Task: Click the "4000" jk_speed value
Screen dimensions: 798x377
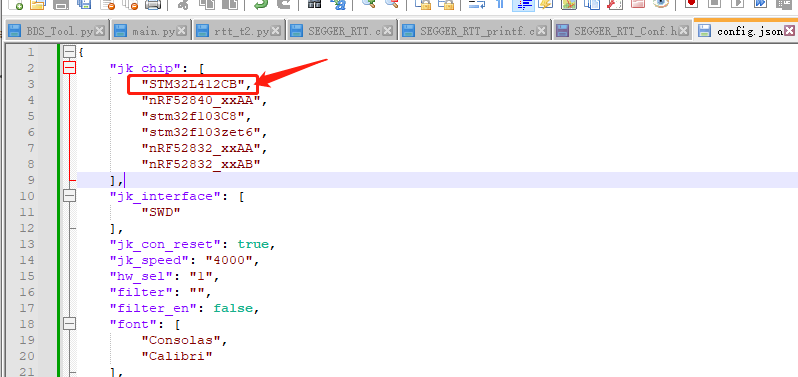Action: (229, 260)
